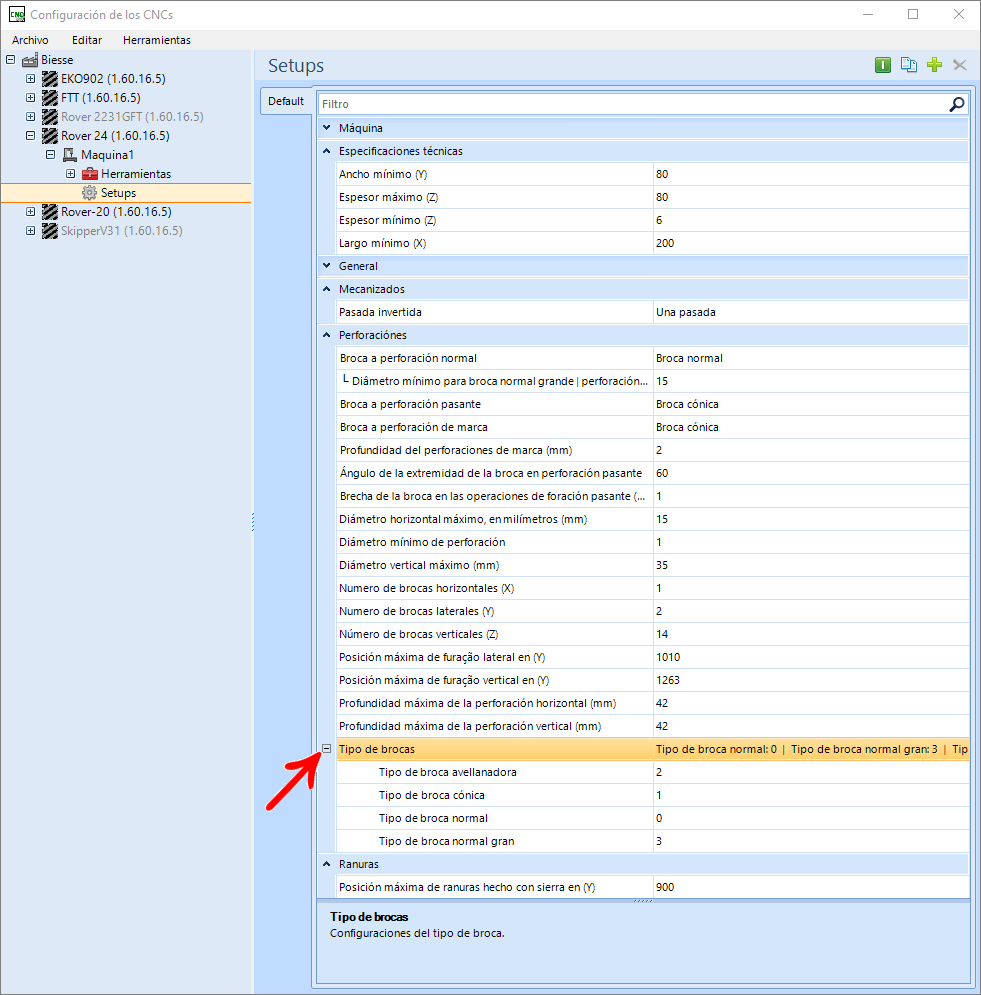This screenshot has width=981, height=995.
Task: Click the green activate setup icon
Action: pos(883,65)
